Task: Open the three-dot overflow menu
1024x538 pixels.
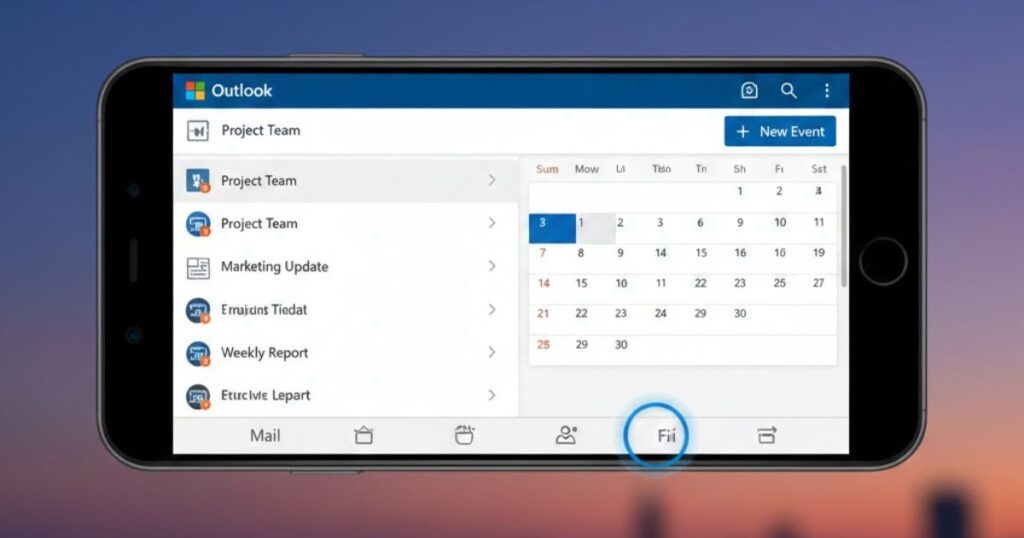Action: tap(827, 90)
